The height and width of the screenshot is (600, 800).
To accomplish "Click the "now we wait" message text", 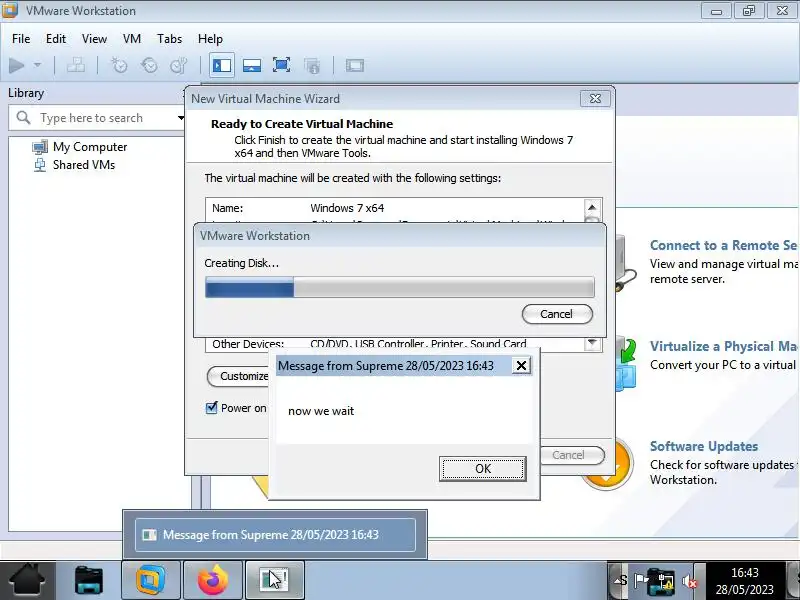I will 321,411.
